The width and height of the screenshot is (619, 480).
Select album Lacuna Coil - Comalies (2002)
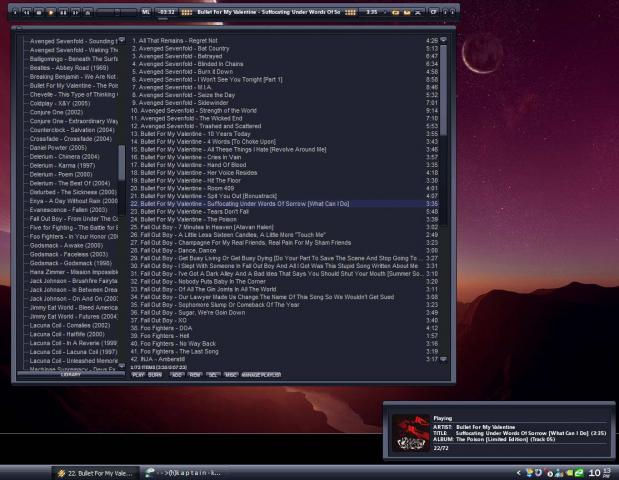70,325
